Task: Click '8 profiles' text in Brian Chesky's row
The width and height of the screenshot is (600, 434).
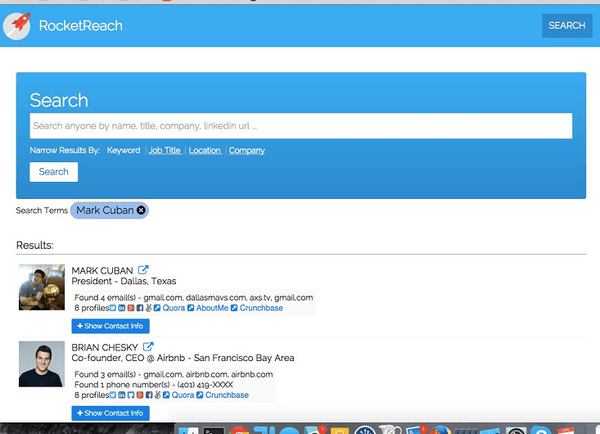Action: [92, 395]
